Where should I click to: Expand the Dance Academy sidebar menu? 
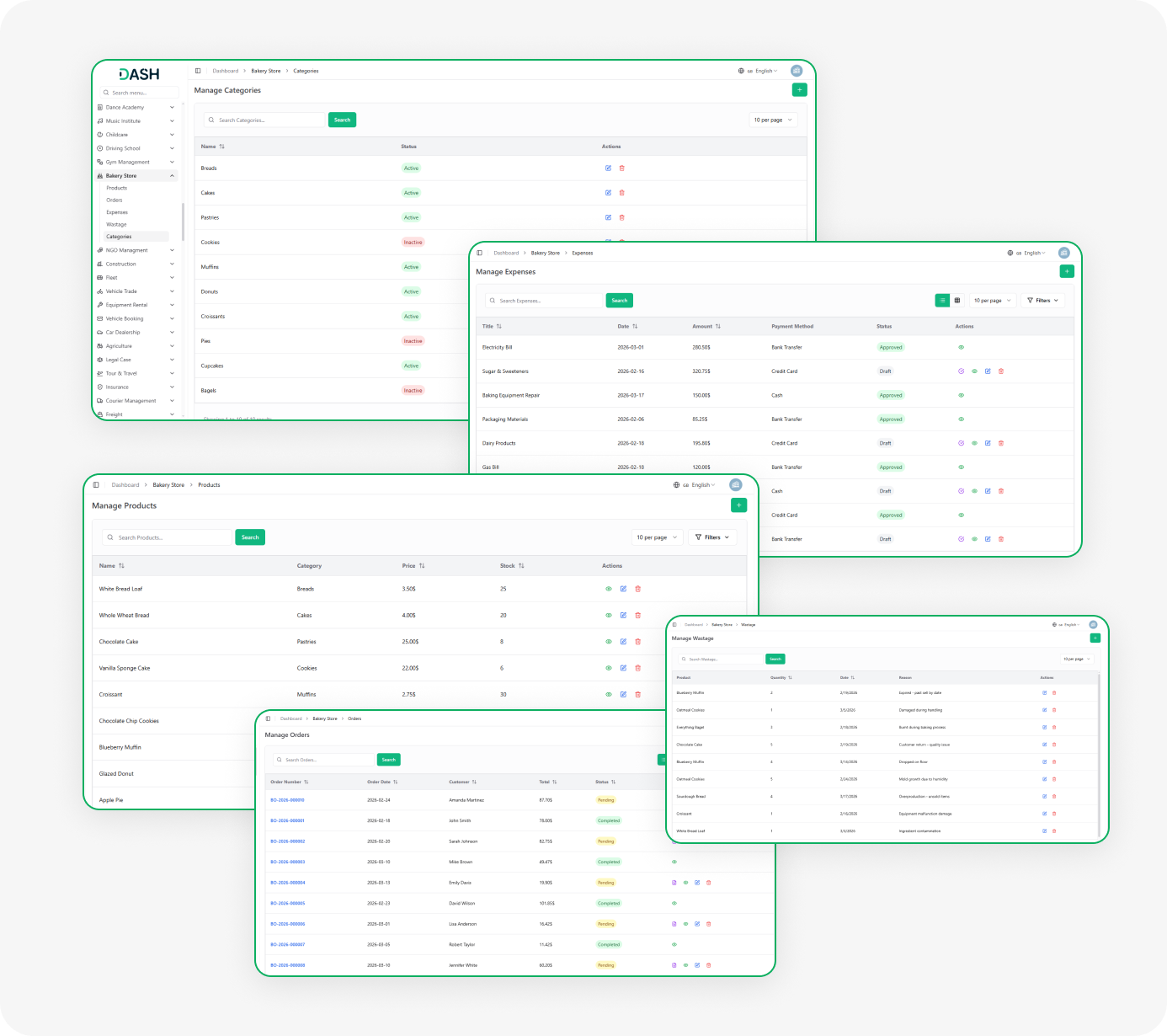[x=136, y=108]
